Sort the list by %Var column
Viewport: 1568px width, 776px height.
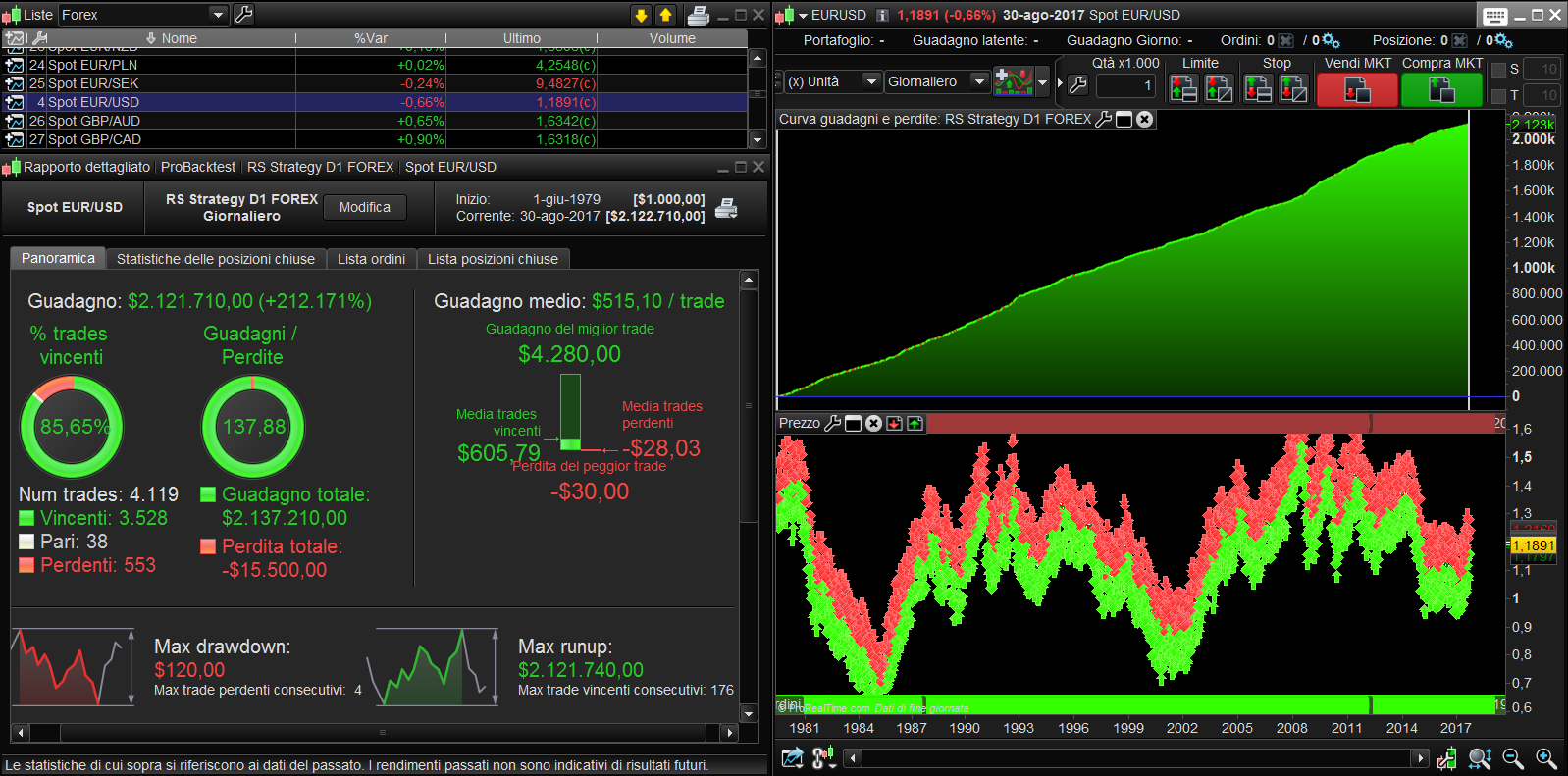coord(371,38)
